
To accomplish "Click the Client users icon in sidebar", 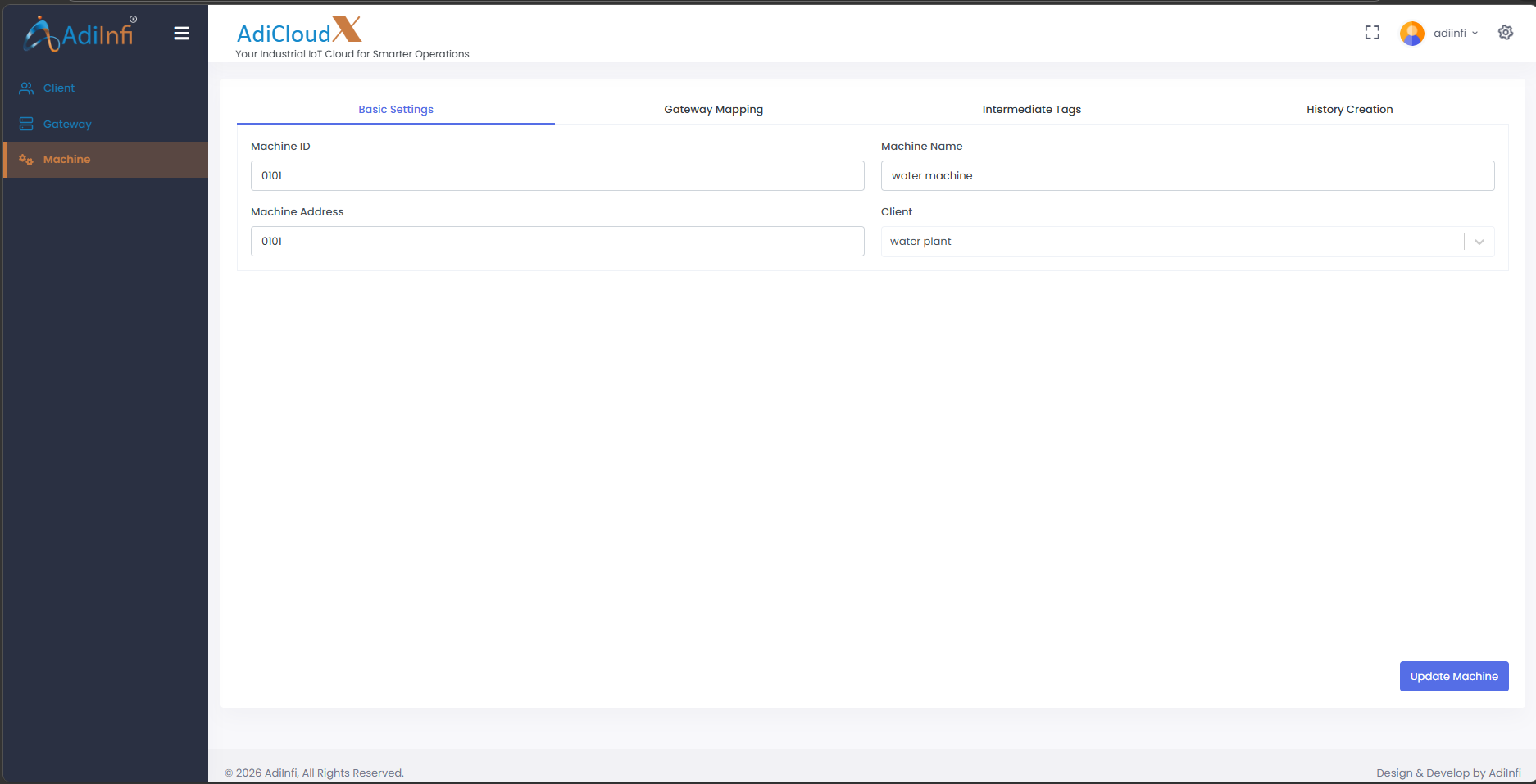I will (26, 88).
